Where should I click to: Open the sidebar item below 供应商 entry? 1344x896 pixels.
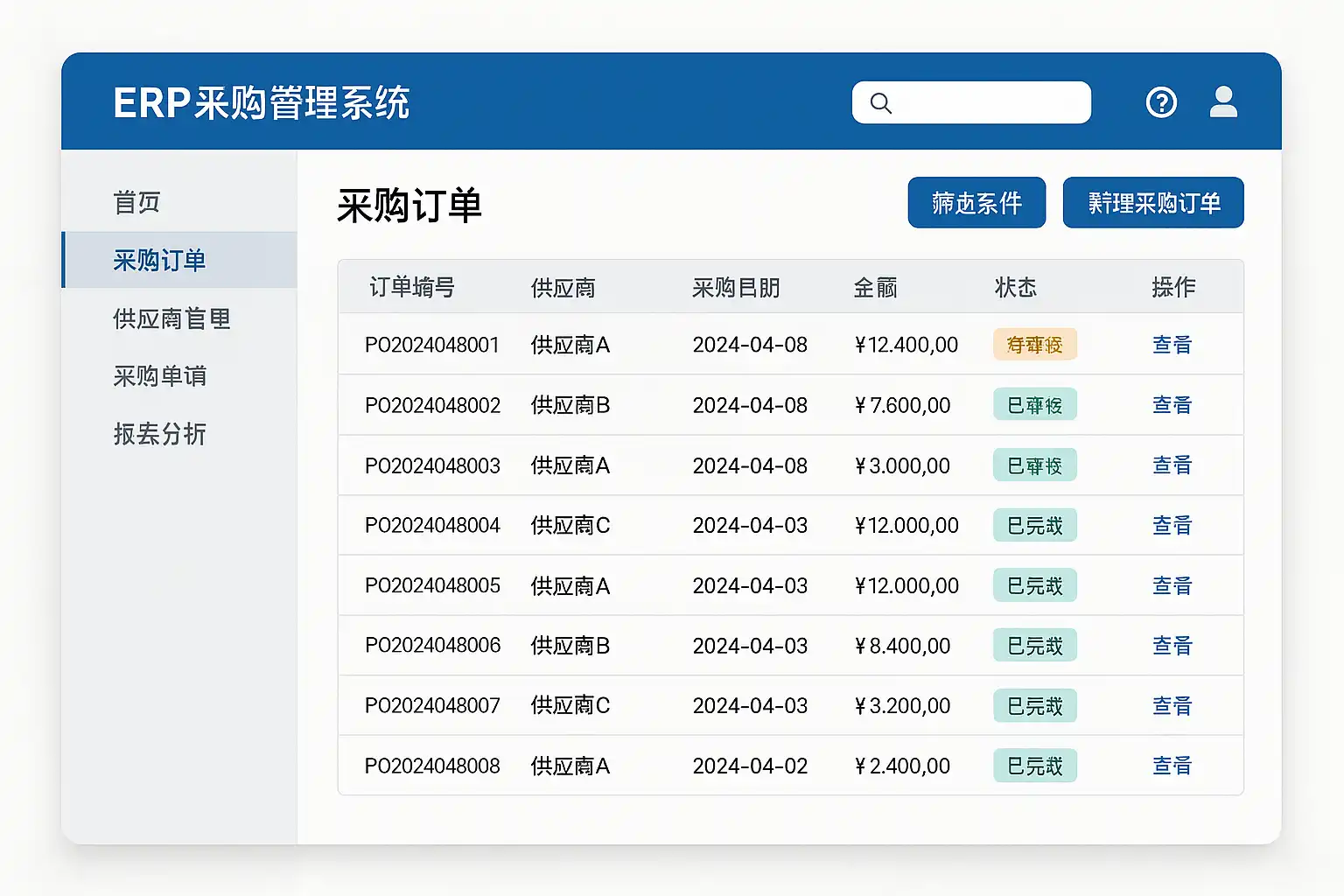point(160,376)
